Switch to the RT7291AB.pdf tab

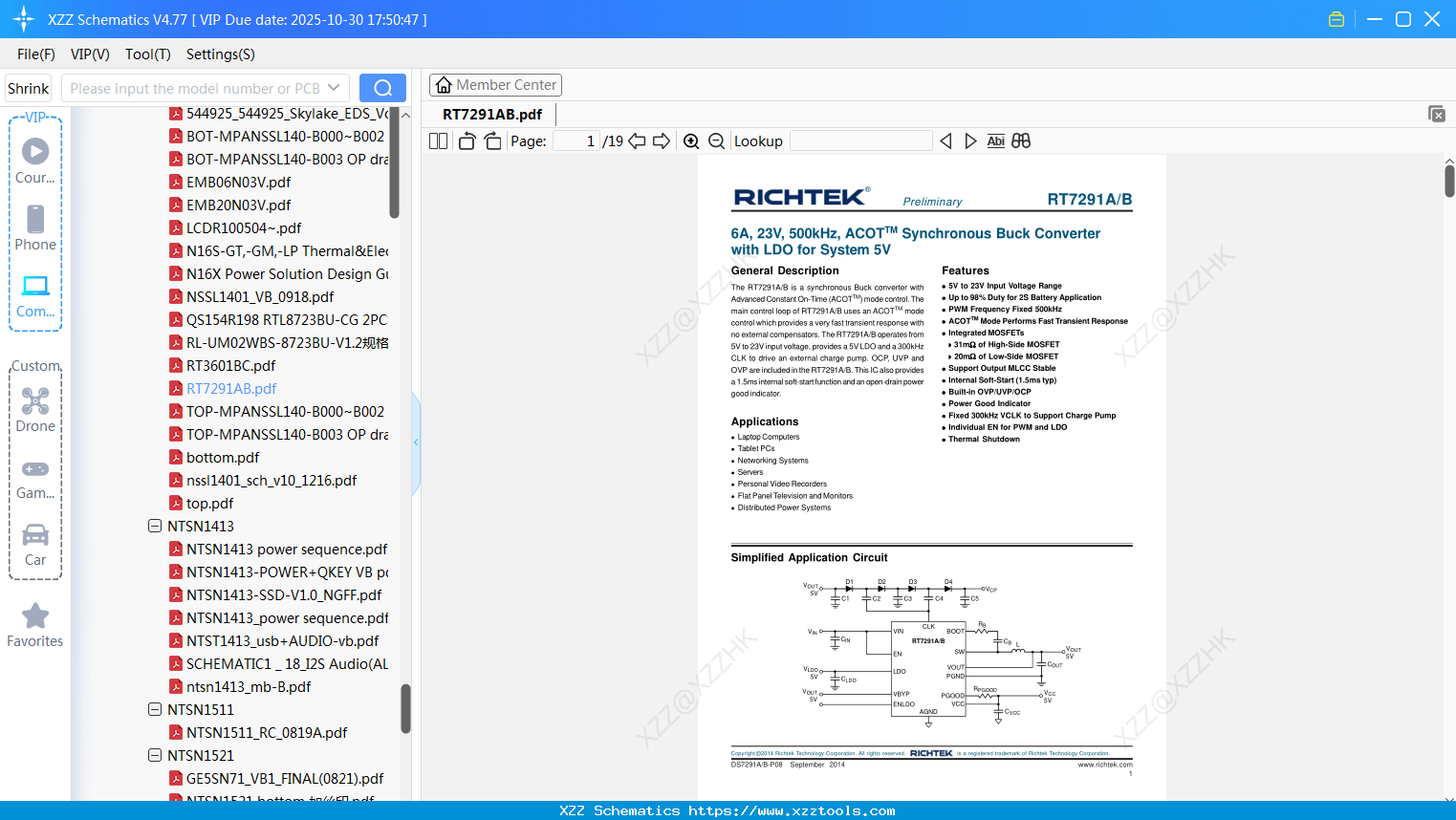492,115
